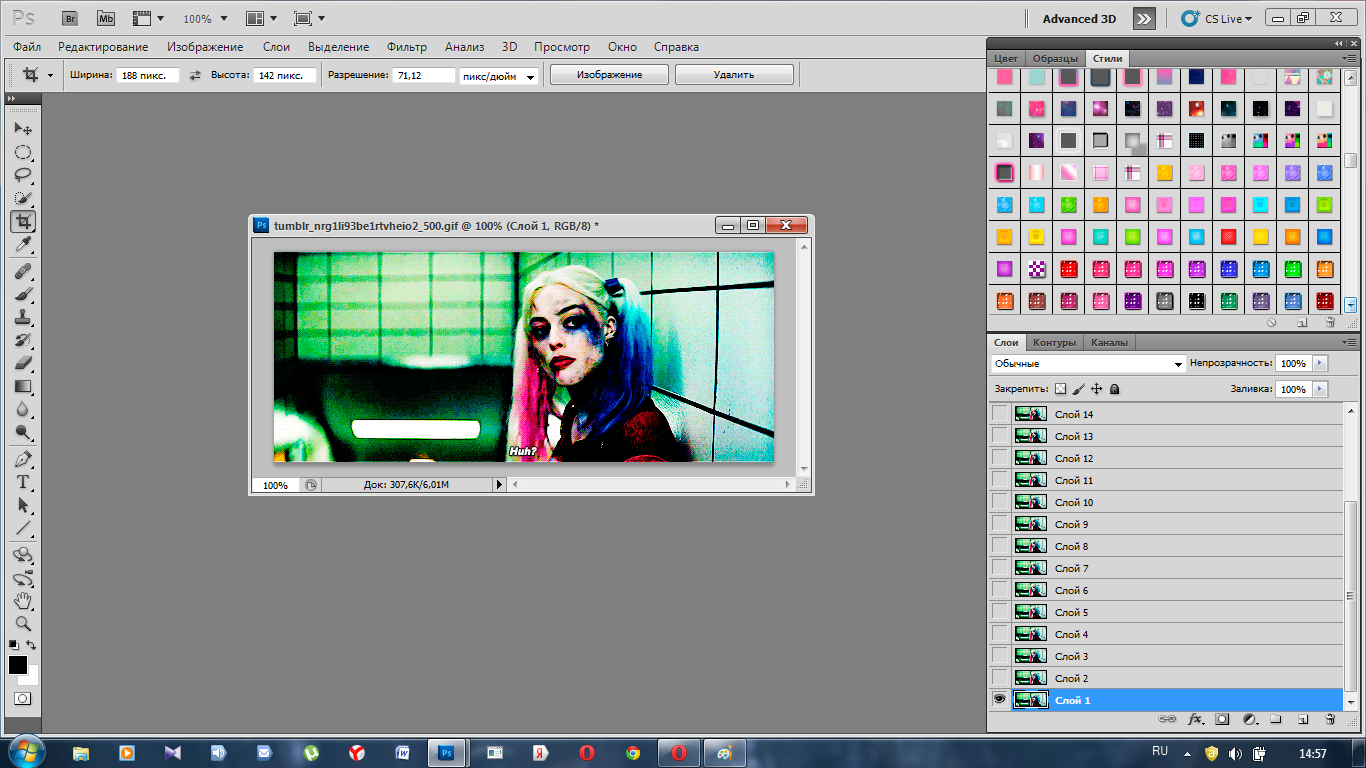Select the Healing Brush tool
The width and height of the screenshot is (1366, 768).
coord(23,272)
